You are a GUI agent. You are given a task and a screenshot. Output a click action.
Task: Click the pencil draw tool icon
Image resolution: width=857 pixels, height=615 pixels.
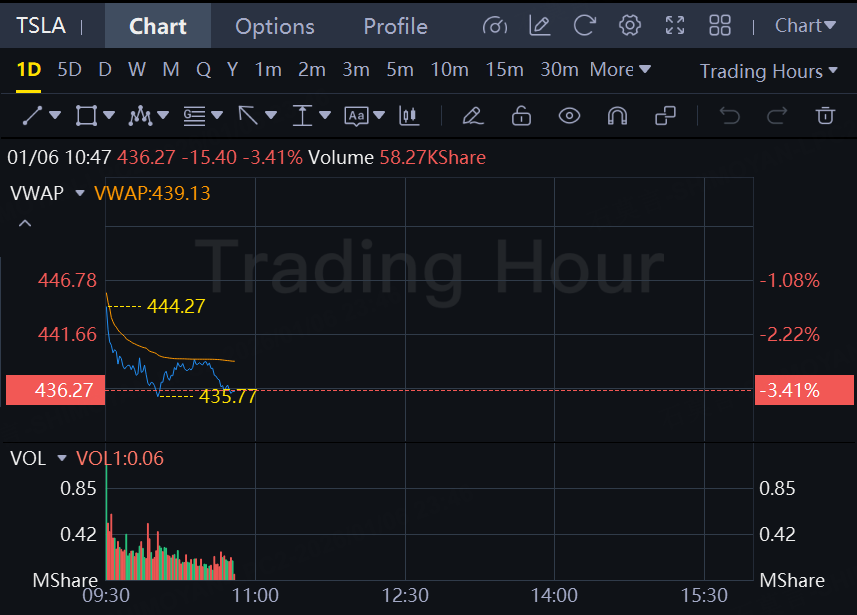[x=473, y=116]
